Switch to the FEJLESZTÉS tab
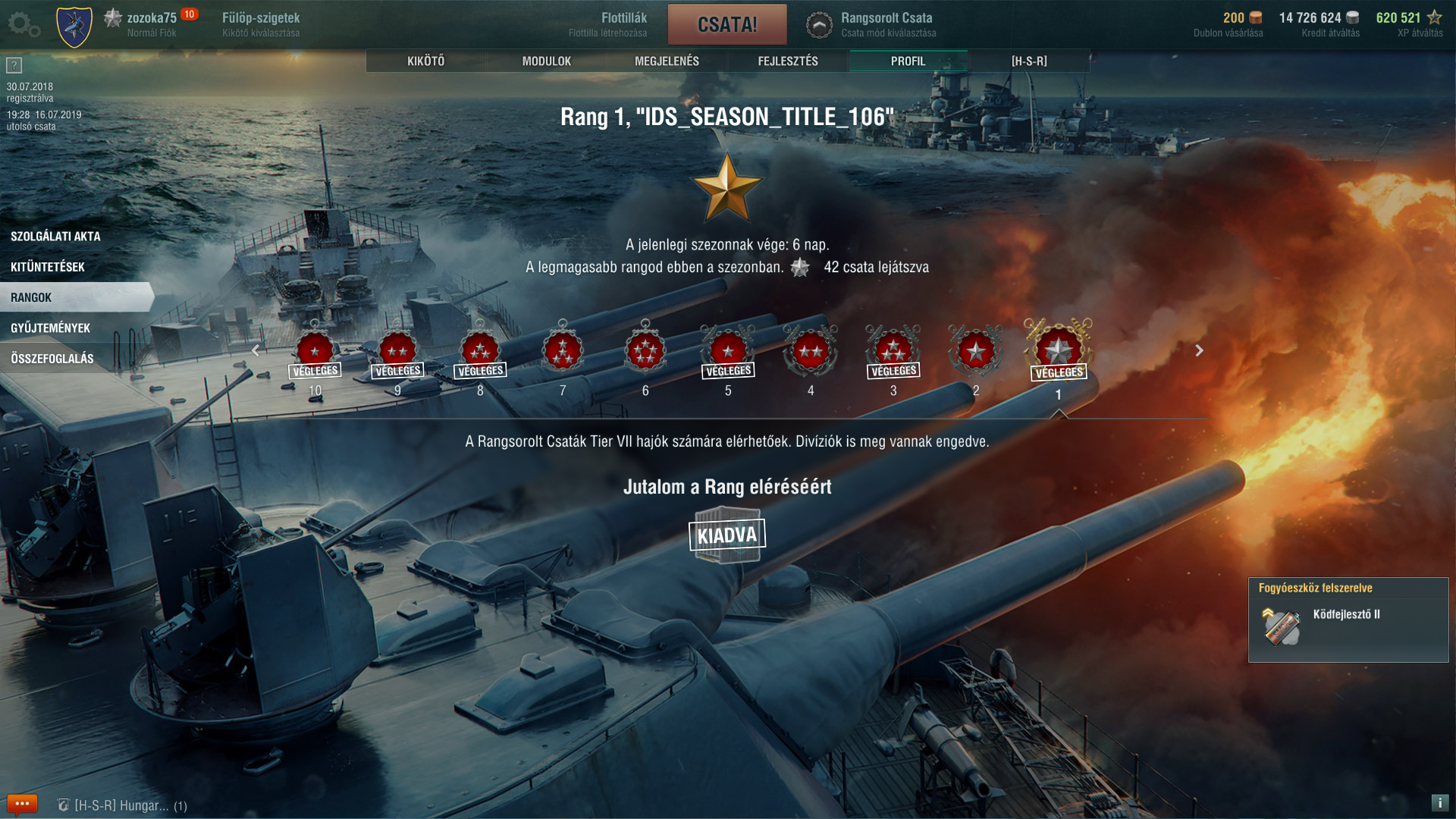Screen dimensions: 1456x819 click(x=788, y=61)
